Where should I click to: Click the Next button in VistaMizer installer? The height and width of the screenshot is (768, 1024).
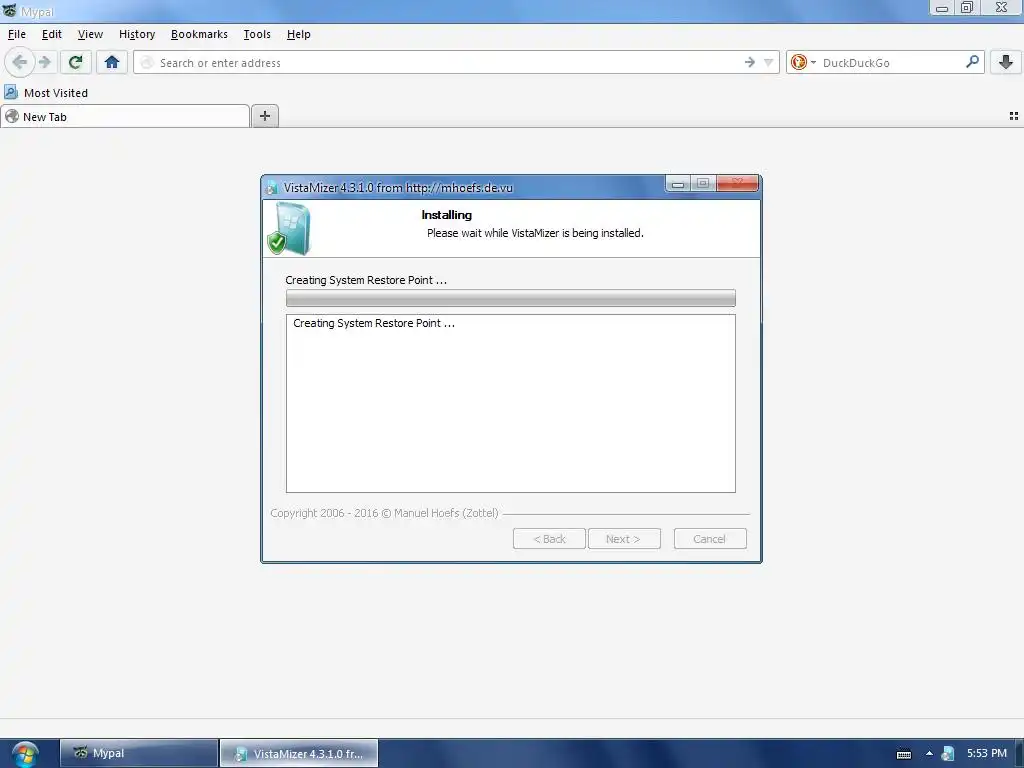[624, 539]
